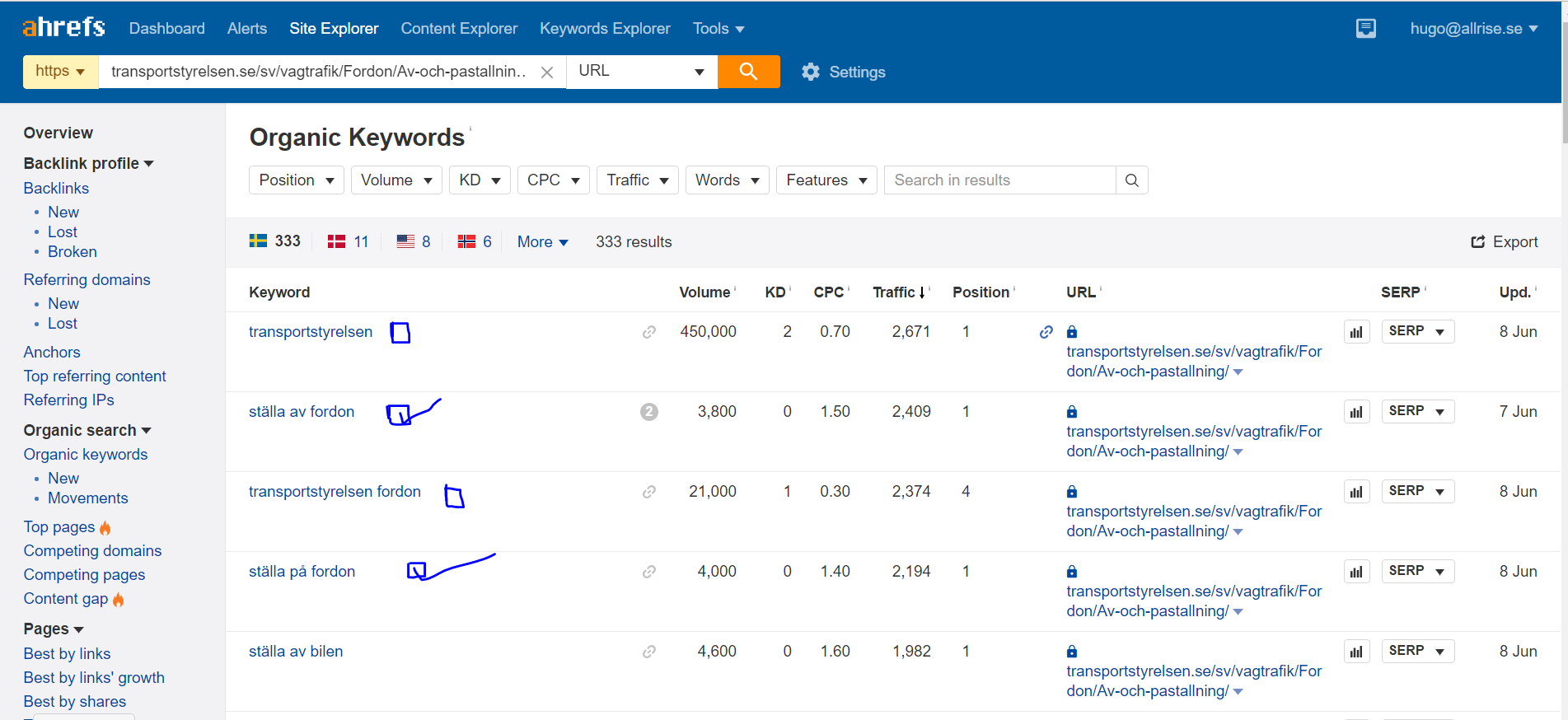Screen dimensions: 1568x720
Task: Clear the URL field with X
Action: point(547,72)
